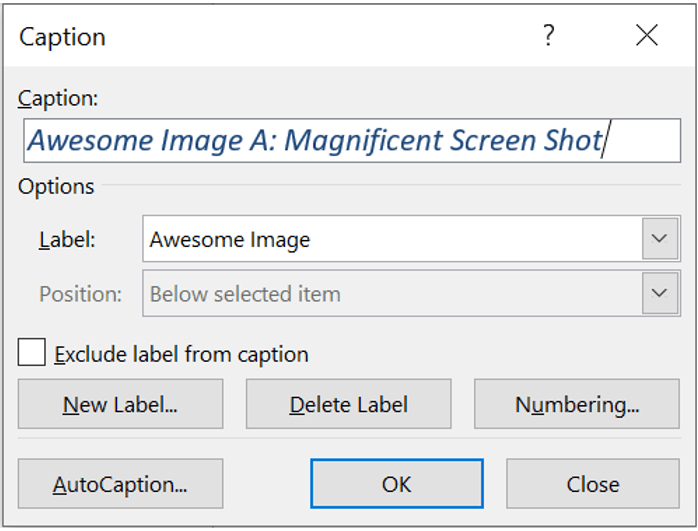
Task: Click the Caption: field label
Action: pyautogui.click(x=58, y=98)
